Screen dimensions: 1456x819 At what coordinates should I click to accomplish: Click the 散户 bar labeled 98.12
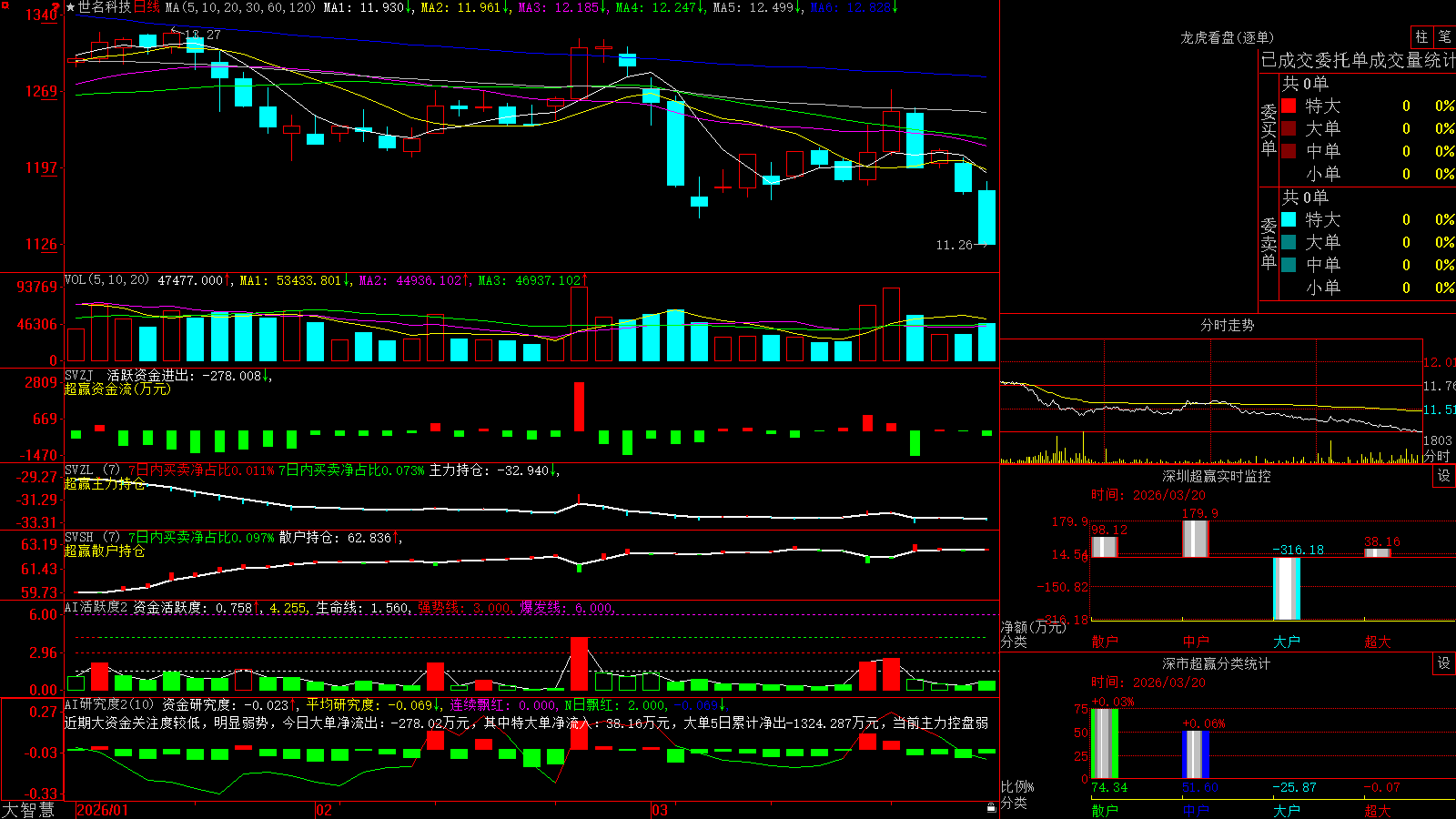tap(1105, 547)
